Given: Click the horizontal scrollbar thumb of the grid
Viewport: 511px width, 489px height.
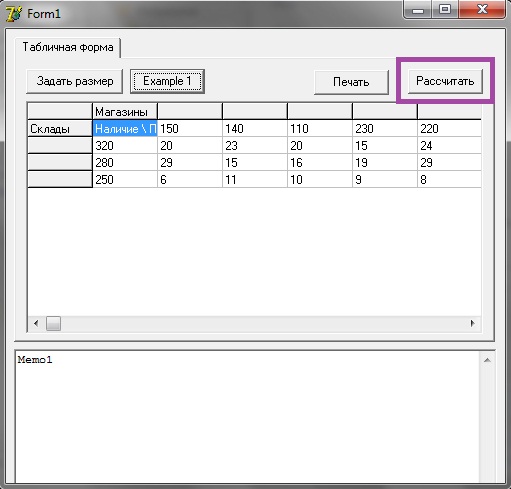Looking at the screenshot, I should click(x=53, y=323).
